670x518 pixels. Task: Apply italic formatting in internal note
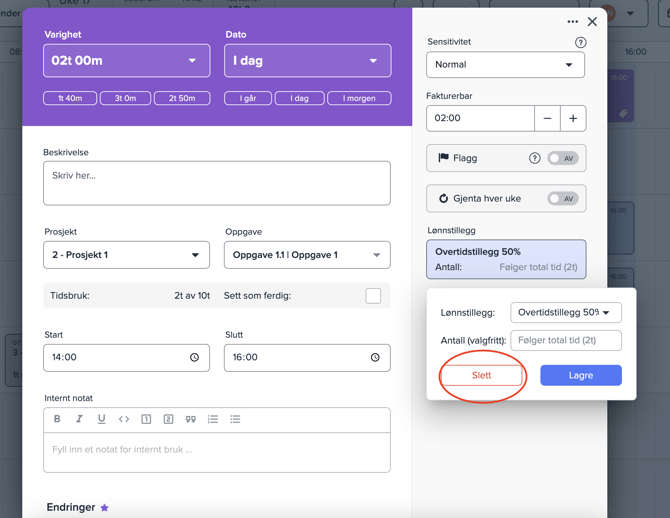(x=79, y=419)
